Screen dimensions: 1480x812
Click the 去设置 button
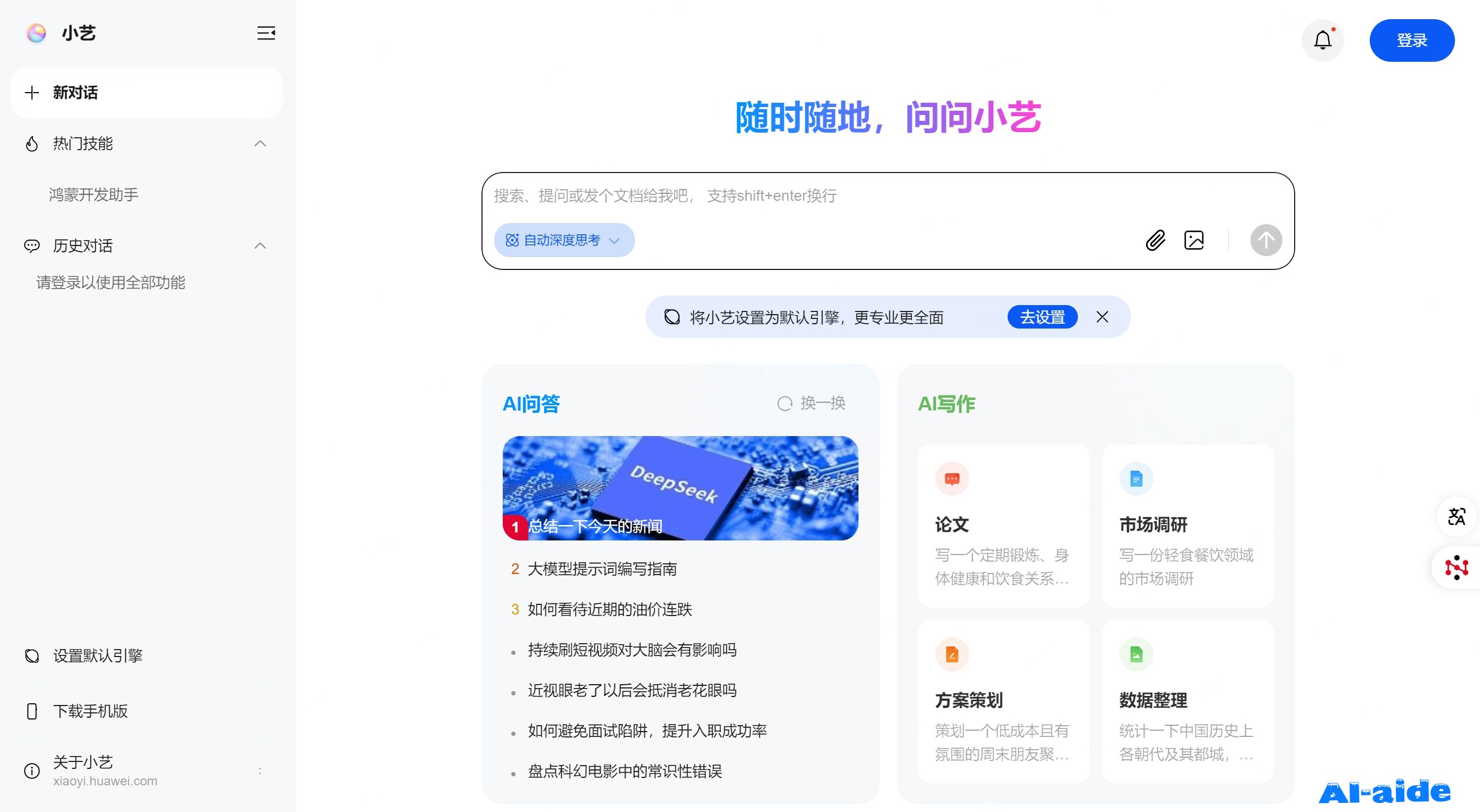coord(1042,317)
